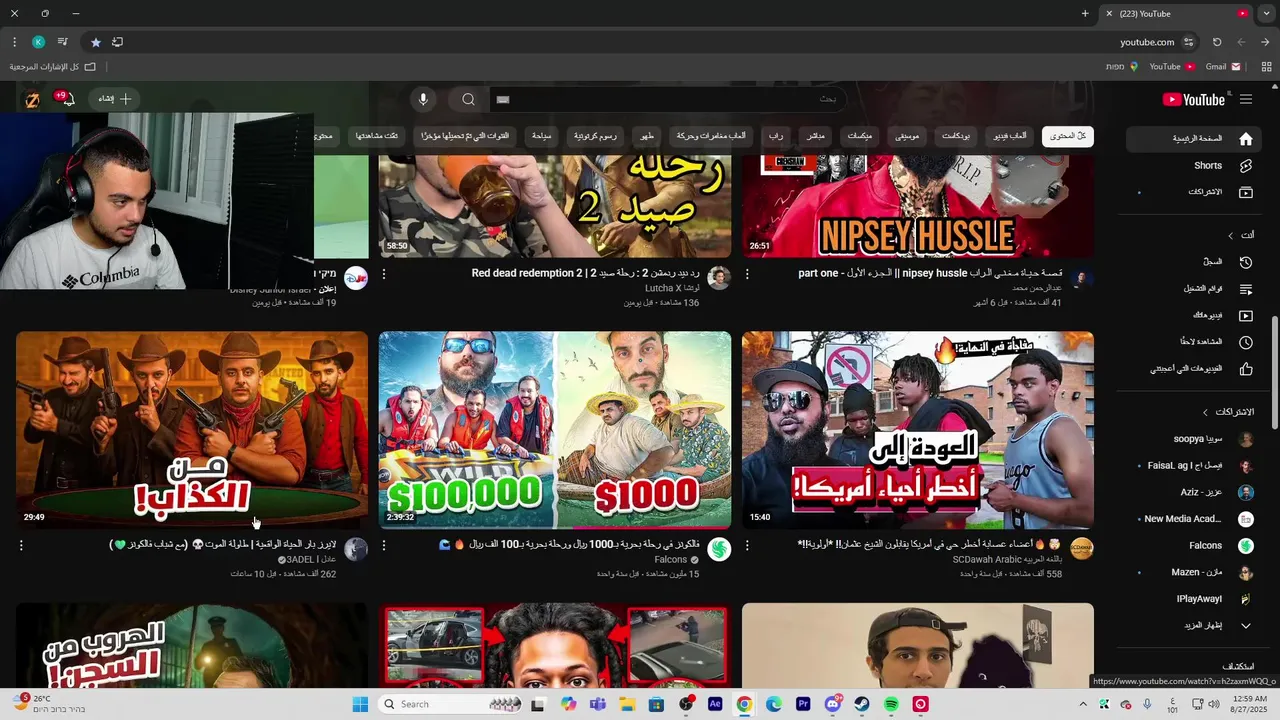Screen dimensions: 1280x720
Task: Expand the أنت you section chevron
Action: (1231, 235)
